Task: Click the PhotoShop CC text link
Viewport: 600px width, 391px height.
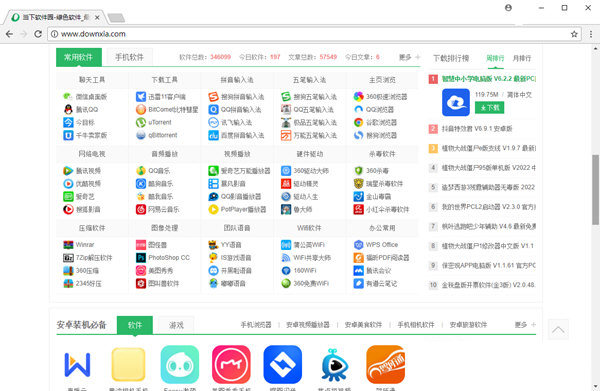Action: click(x=169, y=257)
